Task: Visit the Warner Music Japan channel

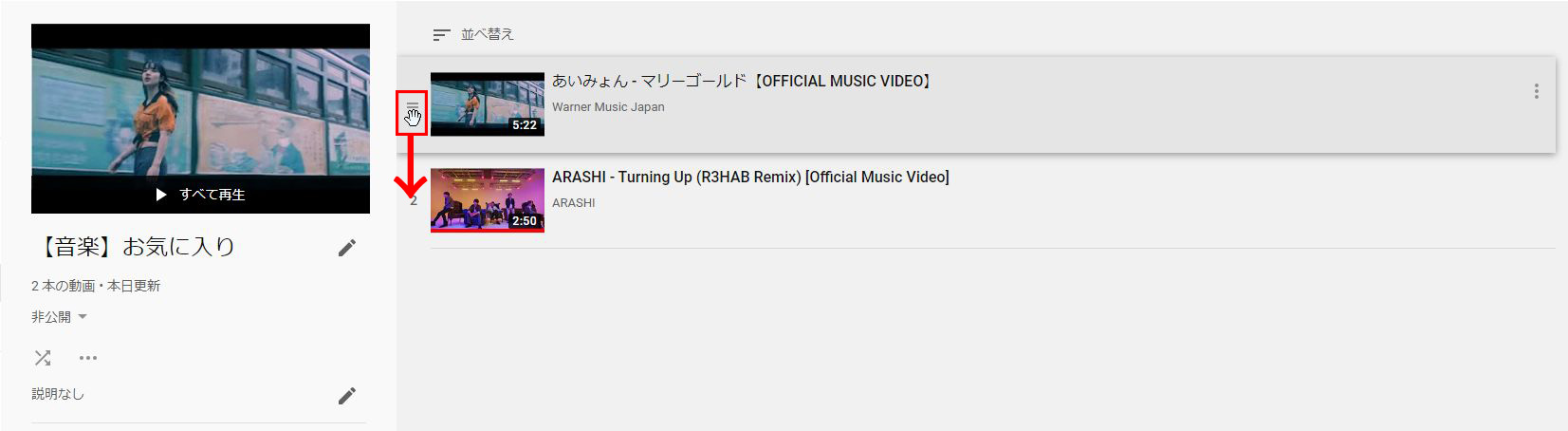Action: (608, 107)
